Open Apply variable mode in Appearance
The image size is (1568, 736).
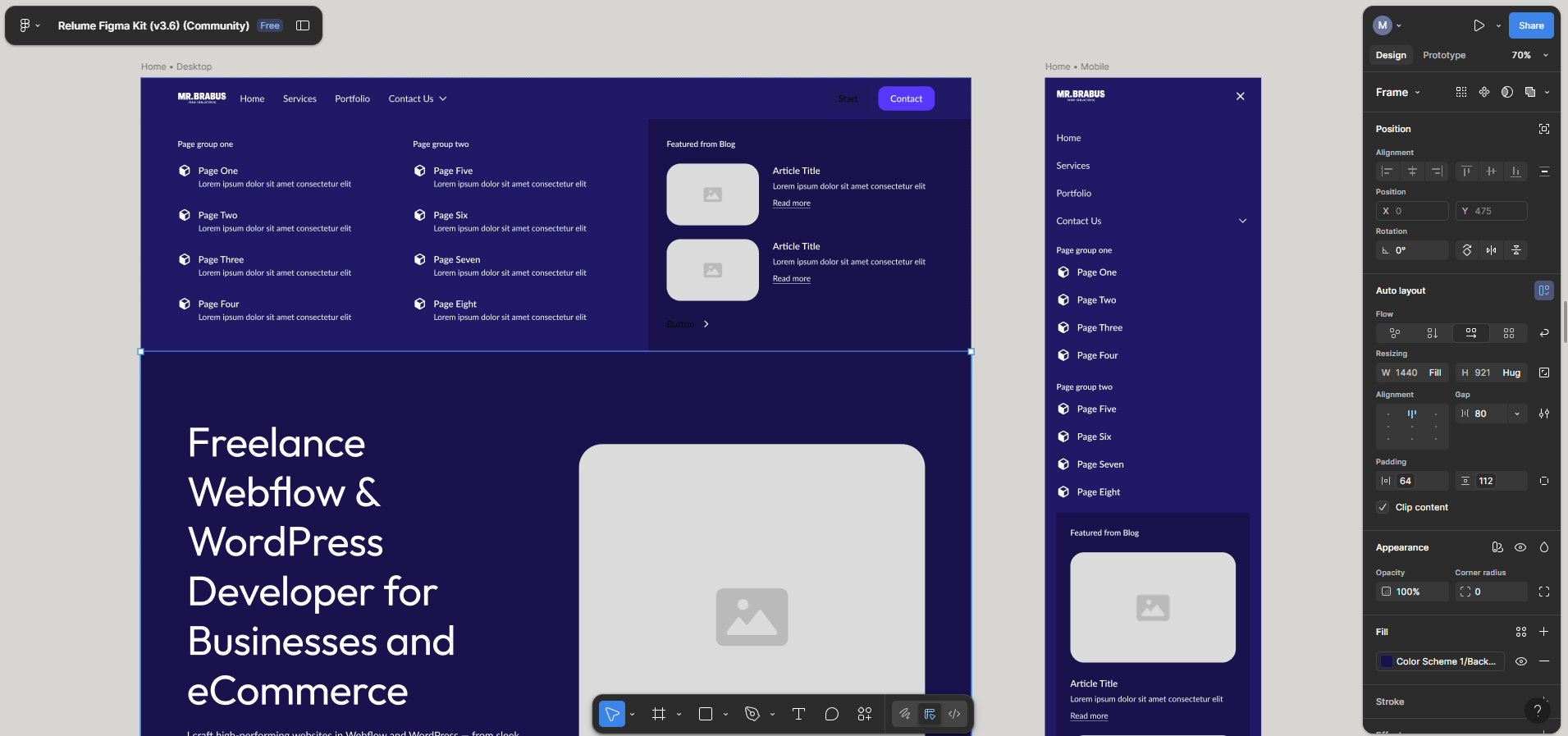pos(1497,547)
